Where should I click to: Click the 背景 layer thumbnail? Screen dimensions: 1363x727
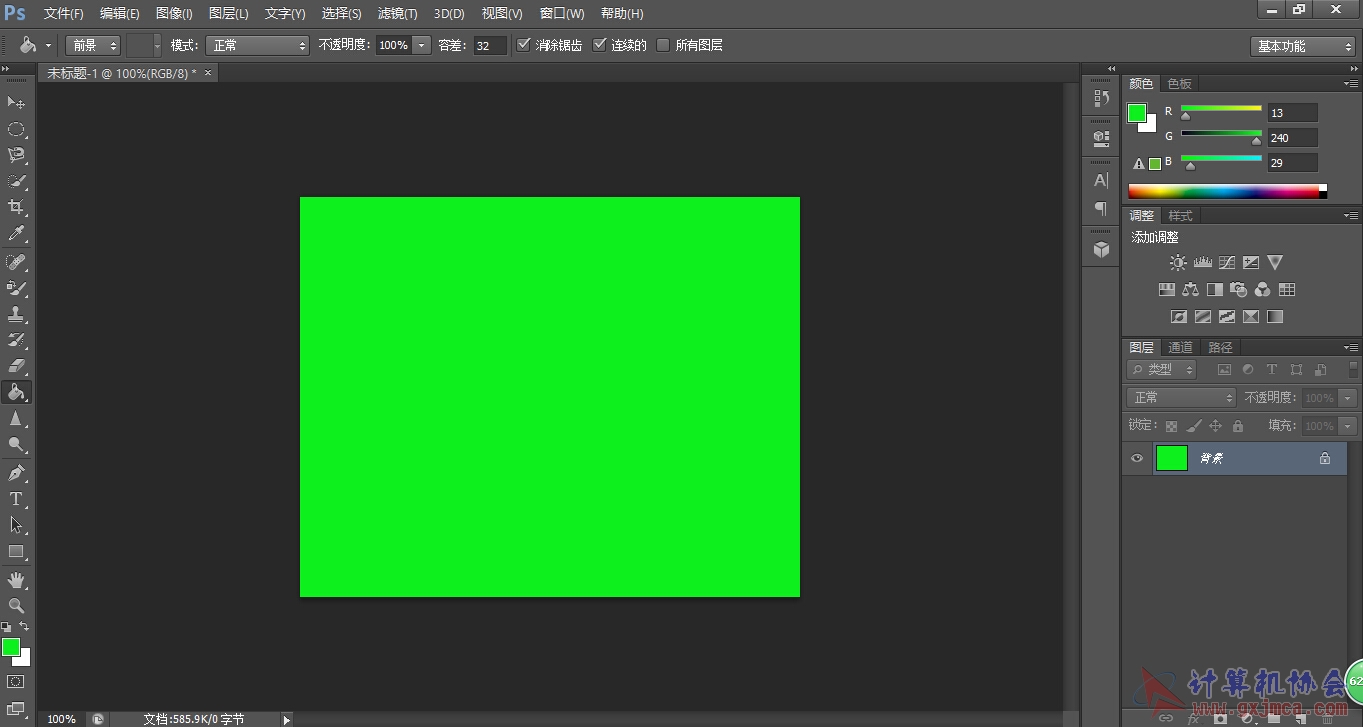pos(1172,458)
